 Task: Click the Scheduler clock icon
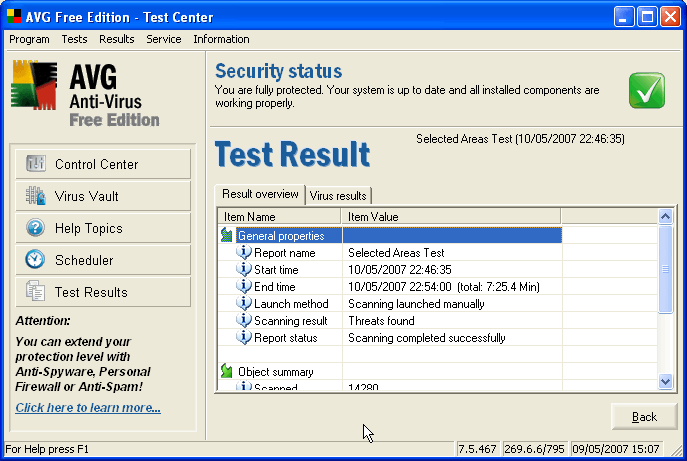click(x=35, y=259)
